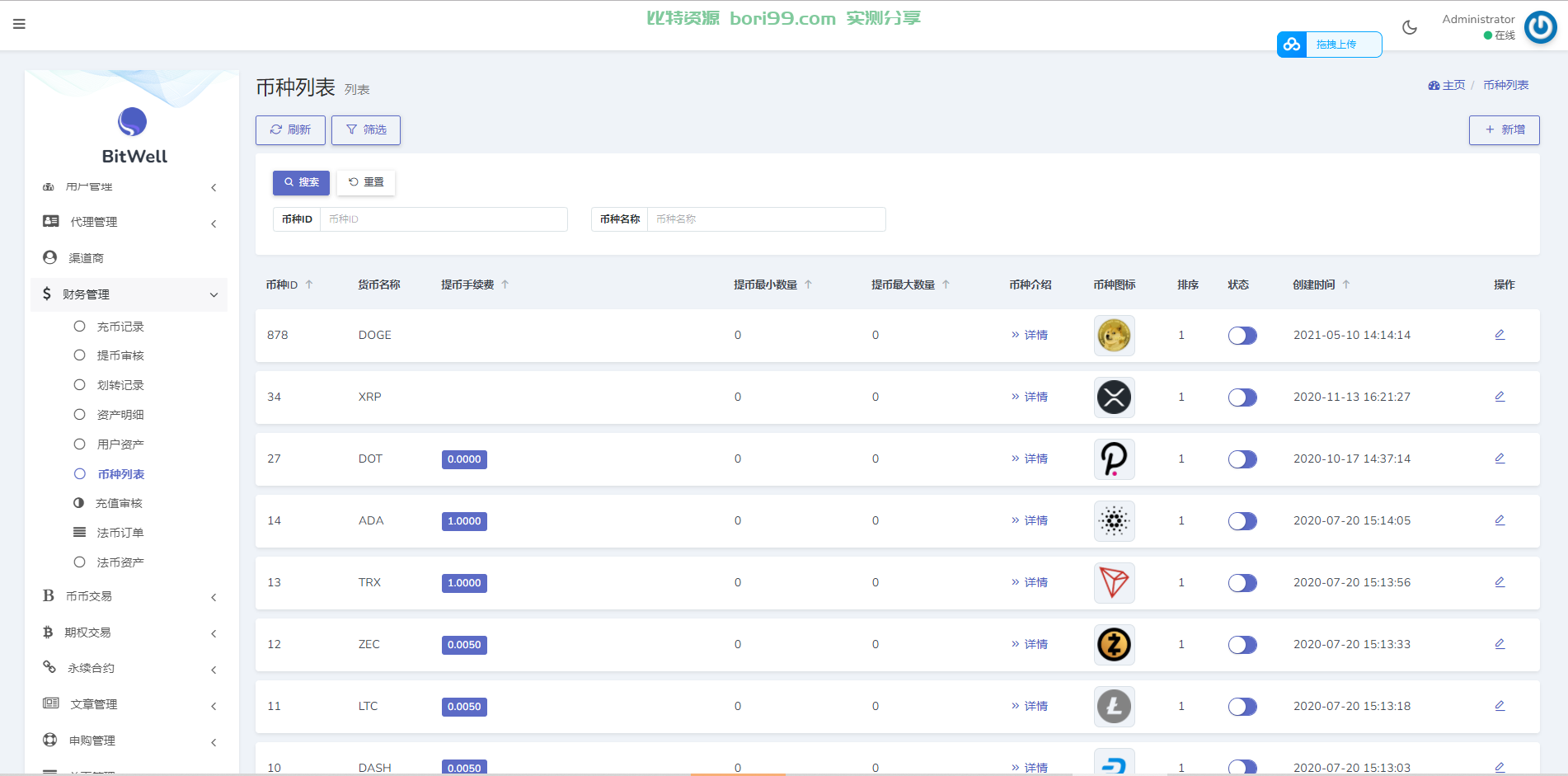1568x776 pixels.
Task: Edit the DOGE row pencil icon
Action: (1500, 335)
